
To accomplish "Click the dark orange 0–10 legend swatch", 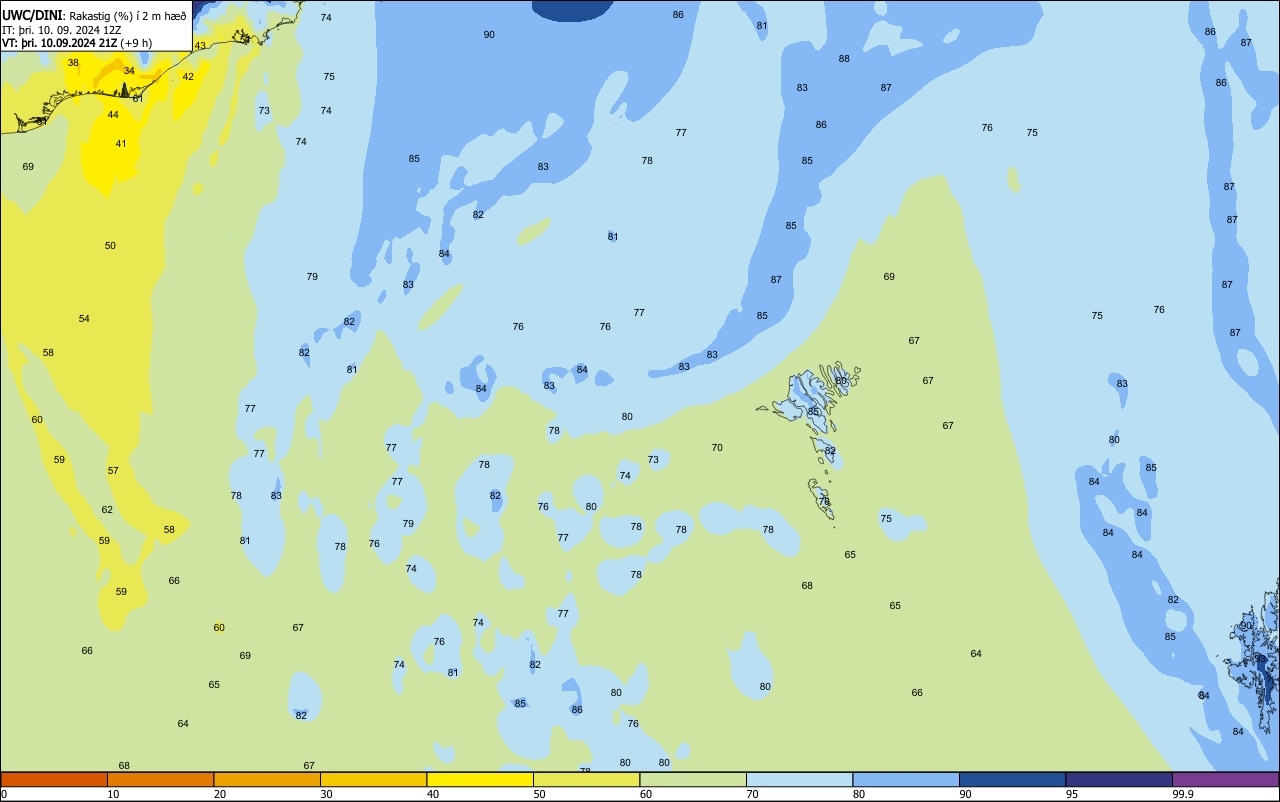I will click(x=54, y=779).
